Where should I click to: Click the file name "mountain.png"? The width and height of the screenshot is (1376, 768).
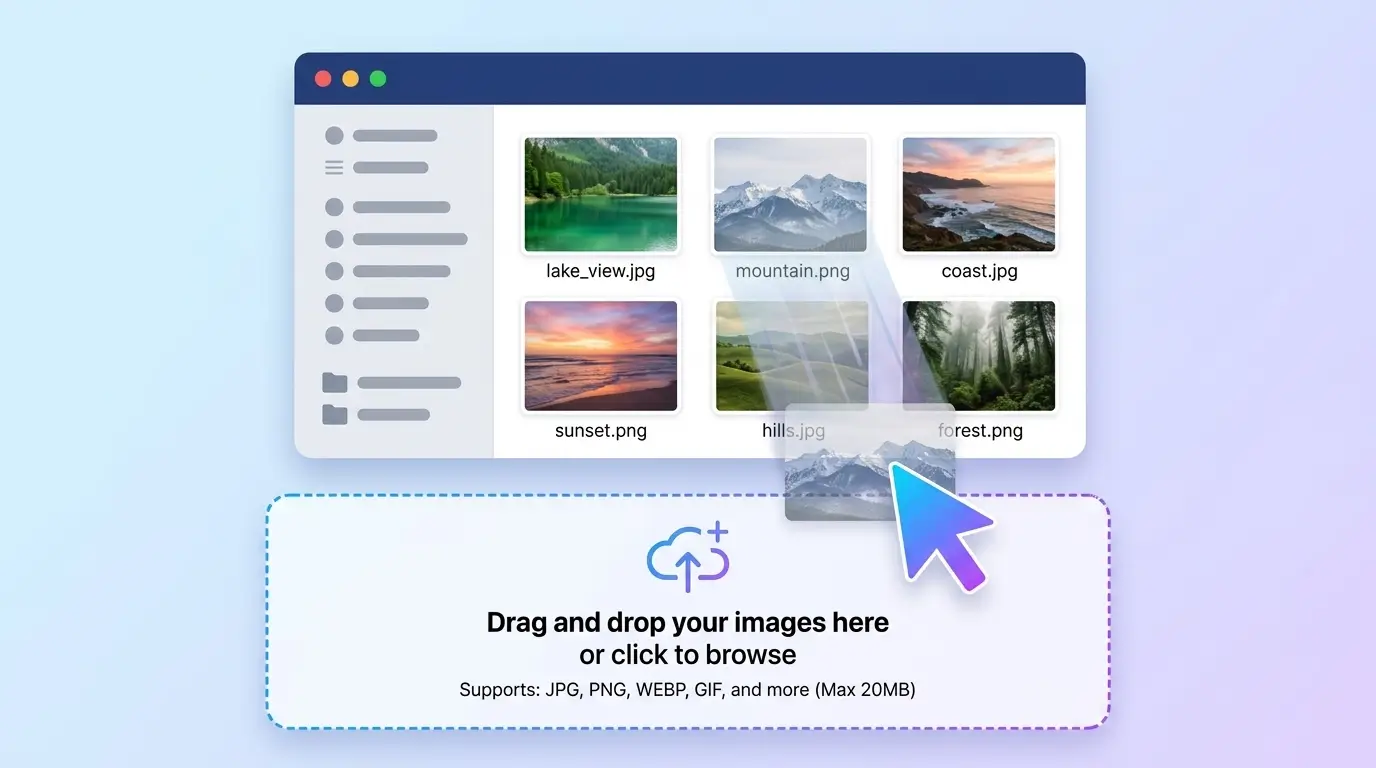(x=793, y=271)
